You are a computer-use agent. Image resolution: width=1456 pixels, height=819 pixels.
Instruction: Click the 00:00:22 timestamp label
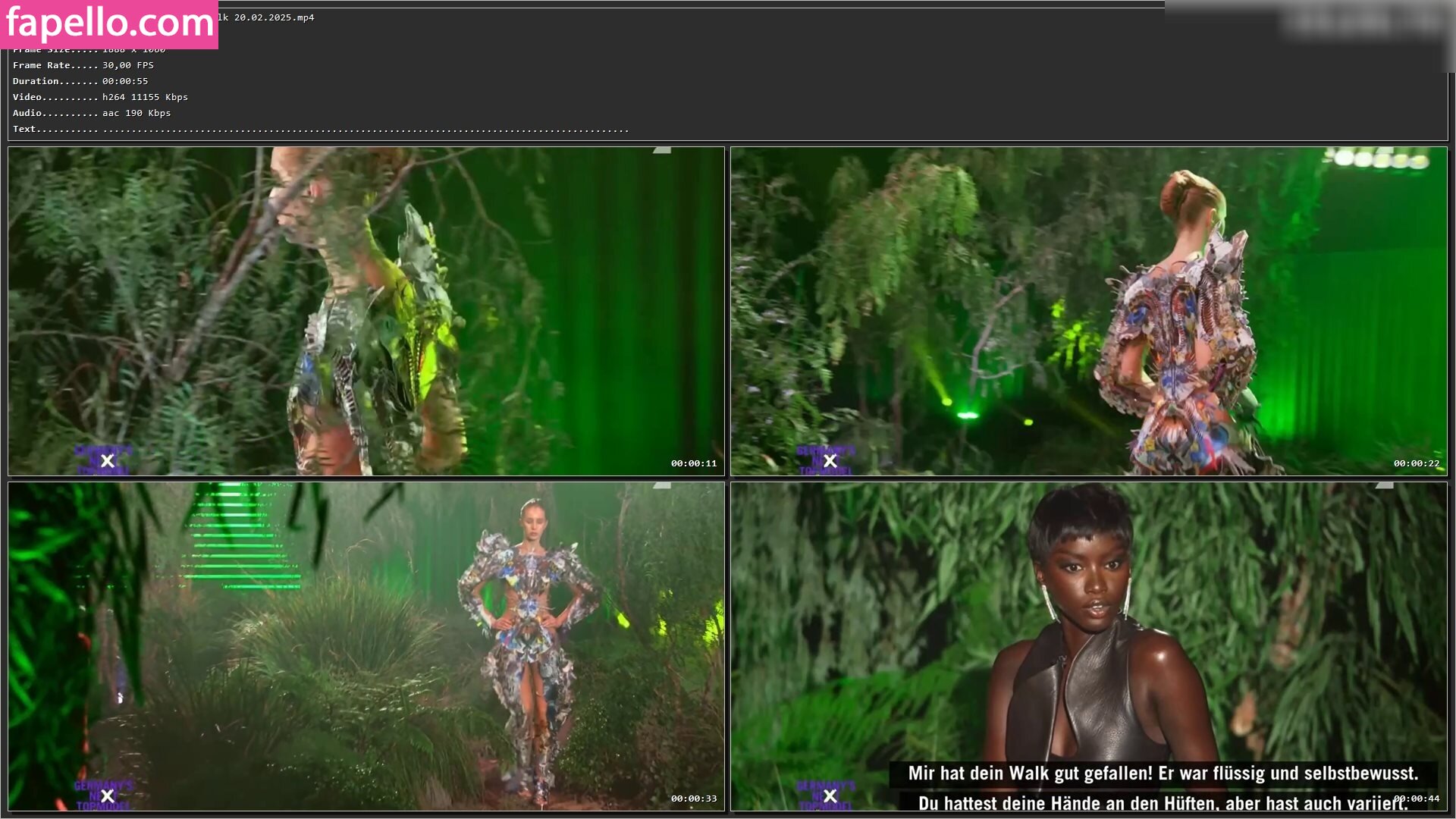tap(1416, 463)
